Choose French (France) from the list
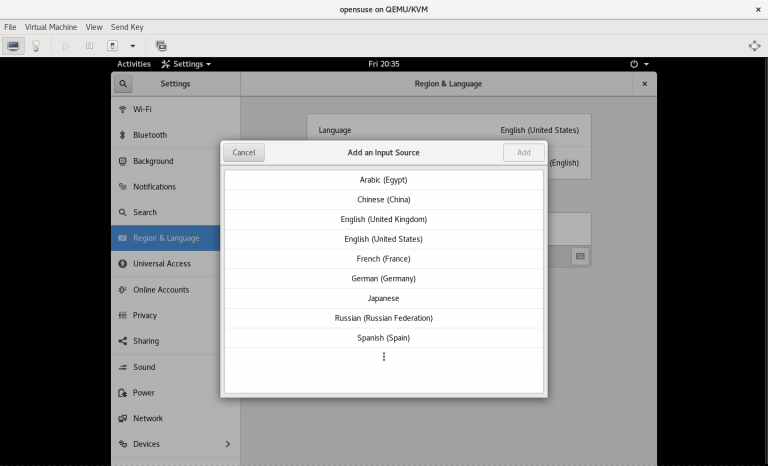768x466 pixels. (383, 259)
